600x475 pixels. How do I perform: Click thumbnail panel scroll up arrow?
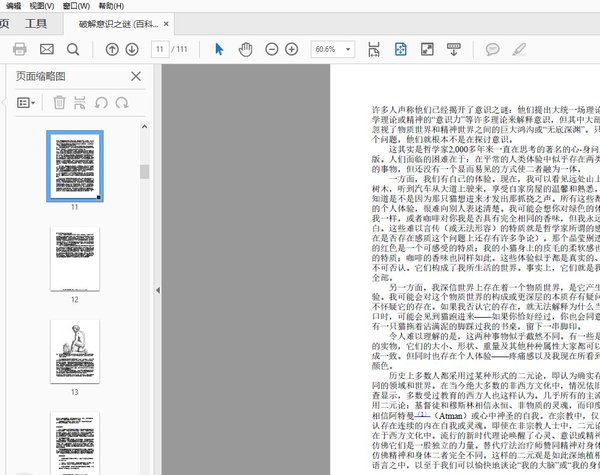click(x=144, y=126)
